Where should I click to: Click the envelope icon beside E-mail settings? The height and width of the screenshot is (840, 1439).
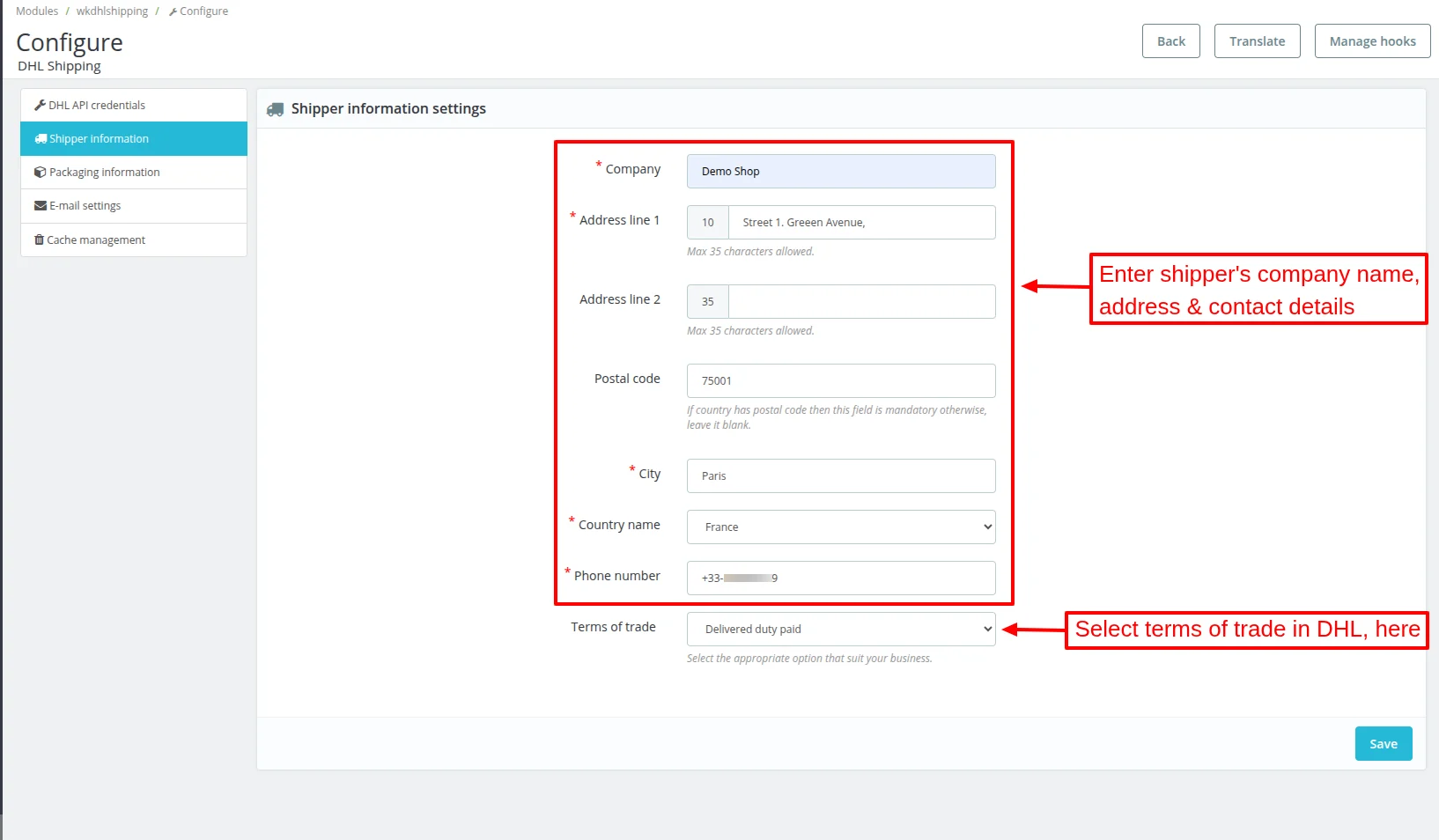tap(41, 206)
